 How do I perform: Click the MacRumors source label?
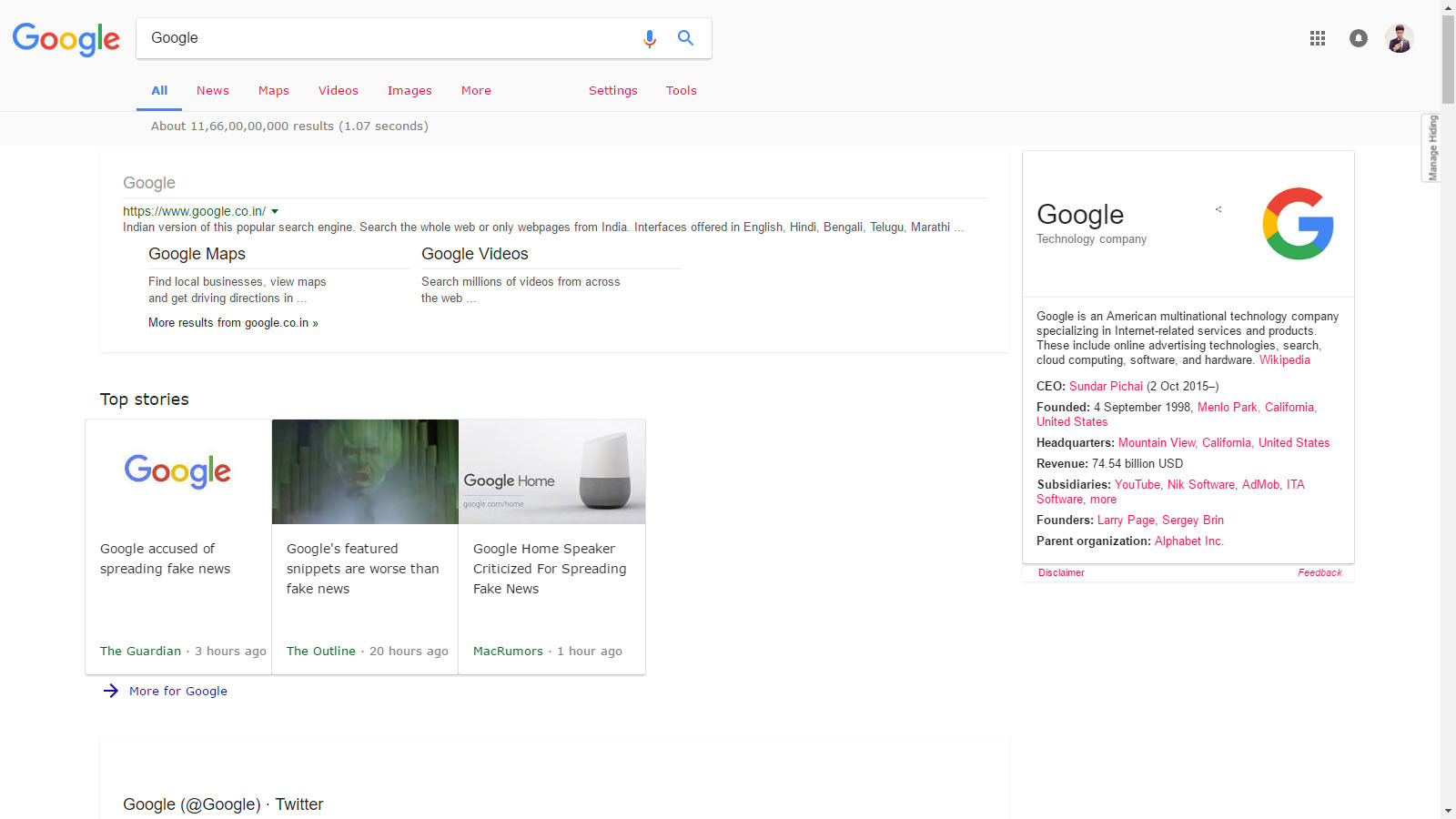click(508, 652)
